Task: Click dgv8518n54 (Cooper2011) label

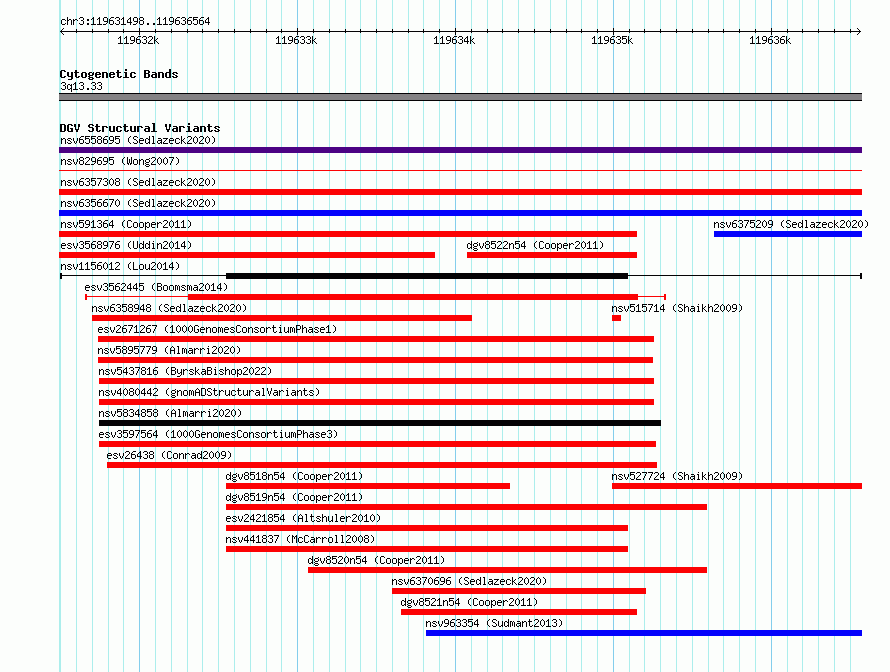Action: (x=294, y=476)
